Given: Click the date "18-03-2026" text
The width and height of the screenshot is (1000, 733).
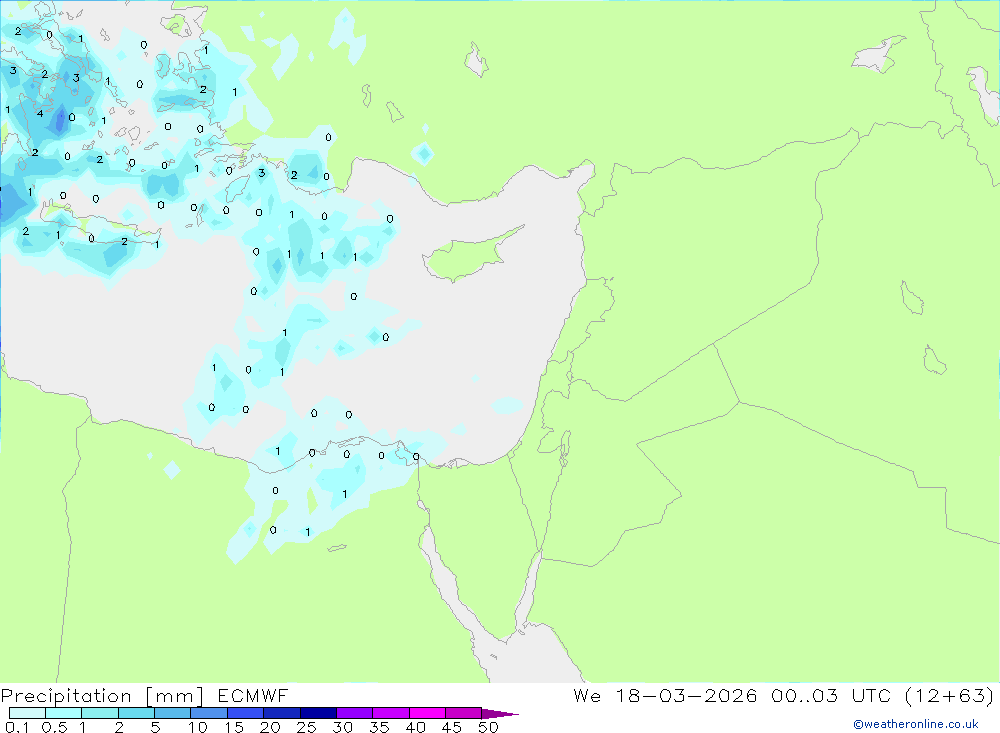Looking at the screenshot, I should (x=686, y=695).
